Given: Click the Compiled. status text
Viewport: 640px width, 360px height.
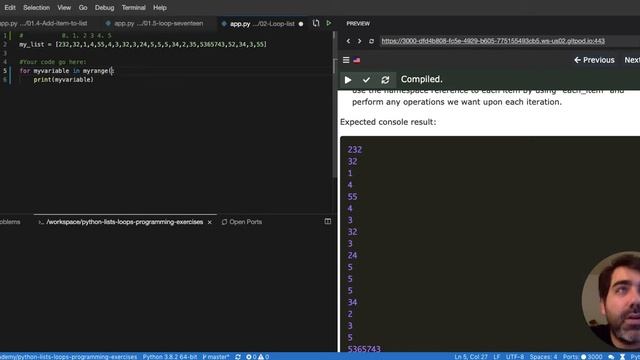Looking at the screenshot, I should 422,79.
